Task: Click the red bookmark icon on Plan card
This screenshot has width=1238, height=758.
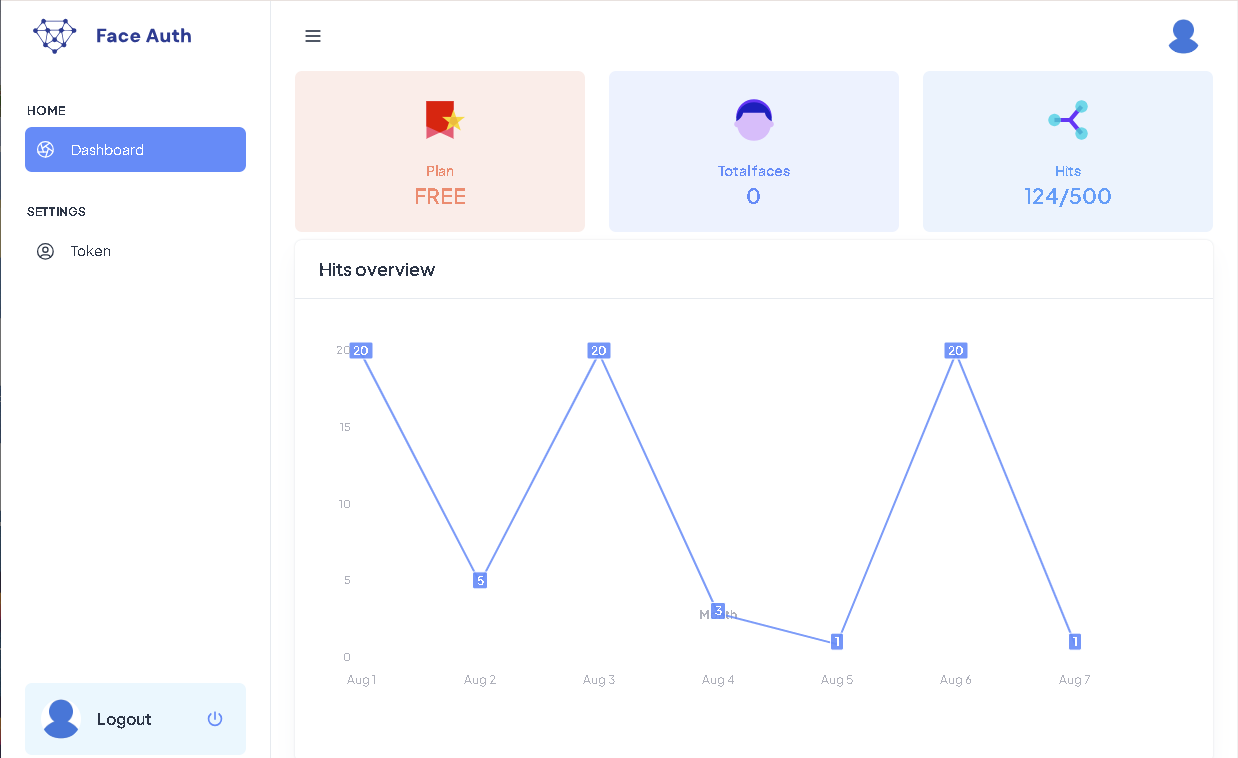Action: point(440,119)
